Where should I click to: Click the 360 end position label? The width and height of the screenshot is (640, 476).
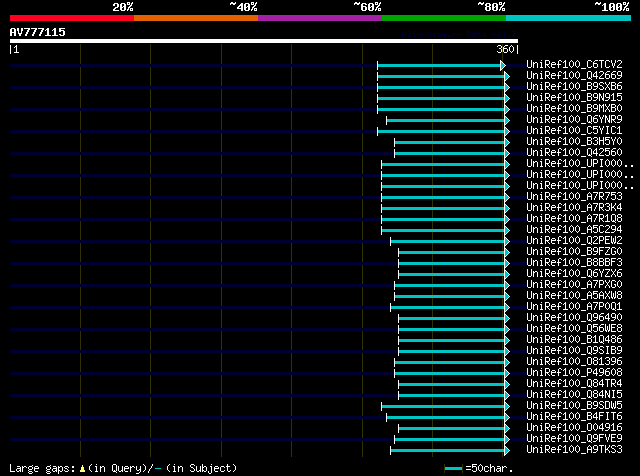pos(505,49)
